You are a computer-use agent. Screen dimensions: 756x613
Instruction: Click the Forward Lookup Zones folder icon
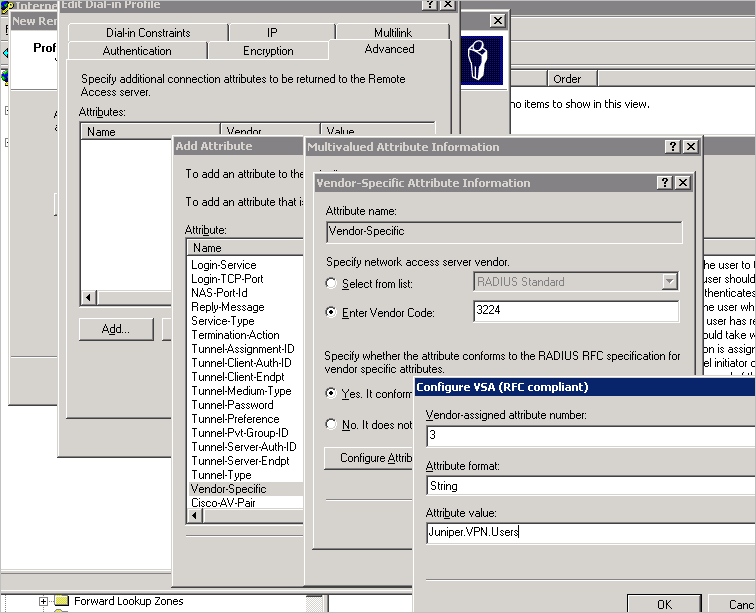[61, 602]
